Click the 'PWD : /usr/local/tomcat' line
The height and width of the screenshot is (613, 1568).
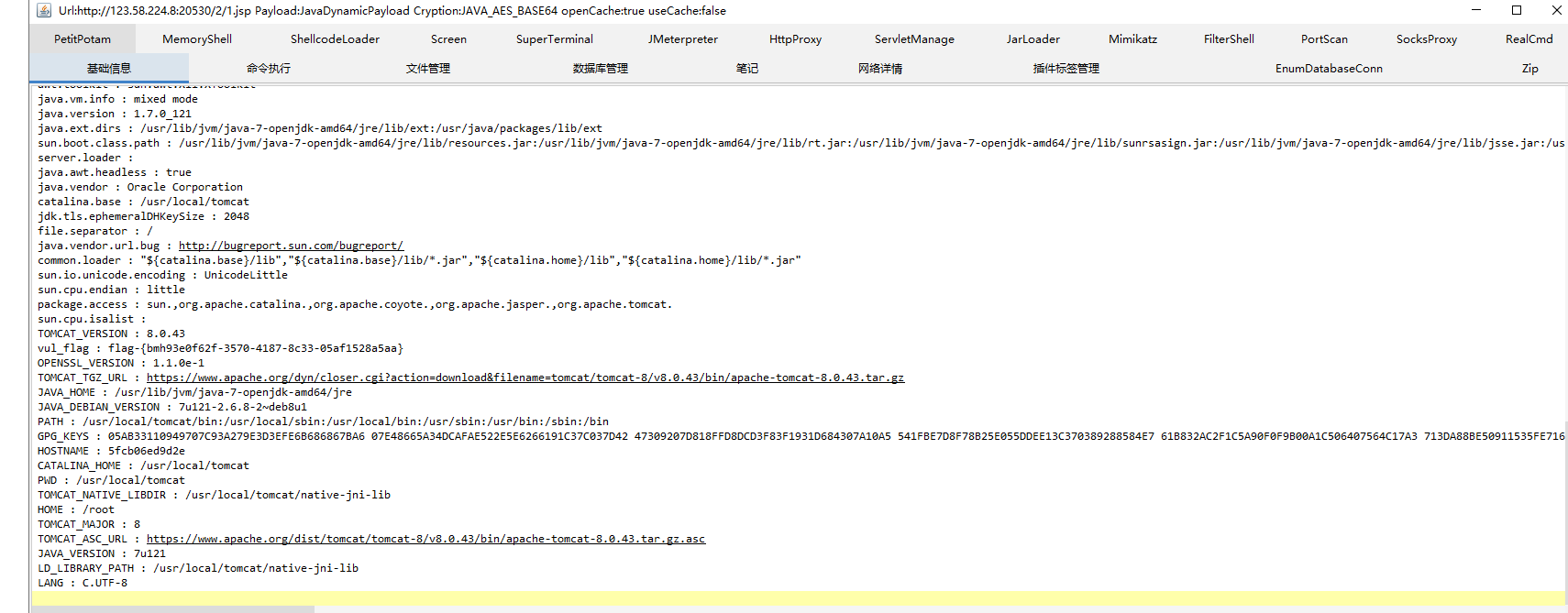point(111,480)
